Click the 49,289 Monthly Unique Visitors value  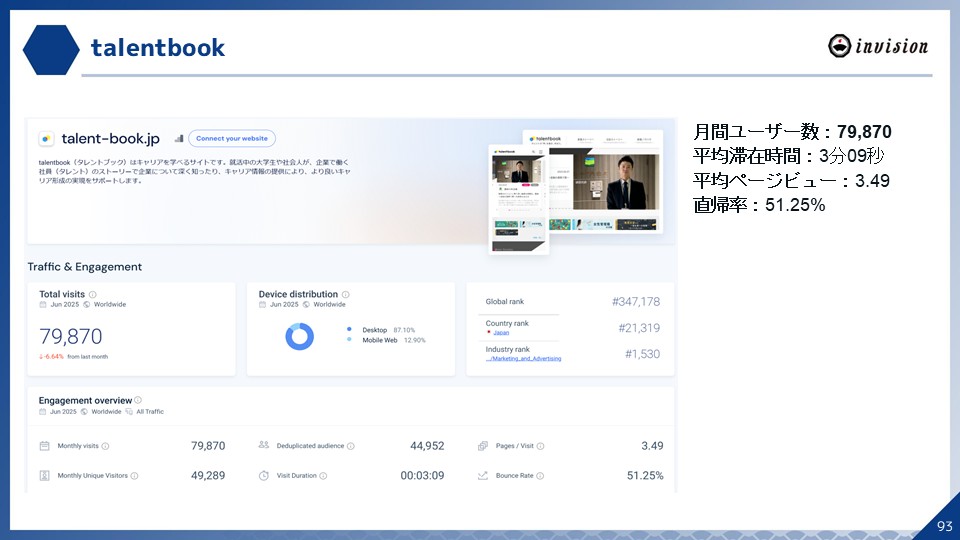coord(208,475)
